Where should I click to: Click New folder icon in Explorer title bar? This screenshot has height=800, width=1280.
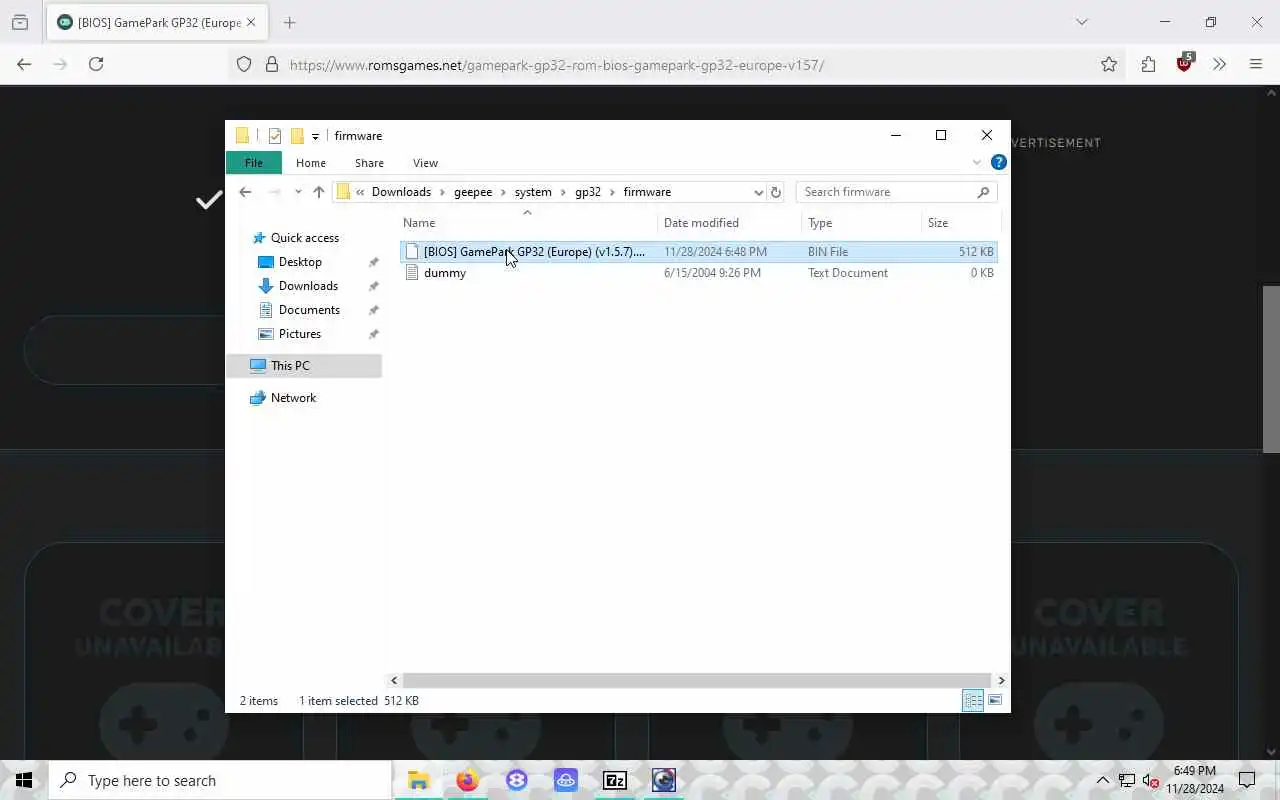[x=297, y=136]
